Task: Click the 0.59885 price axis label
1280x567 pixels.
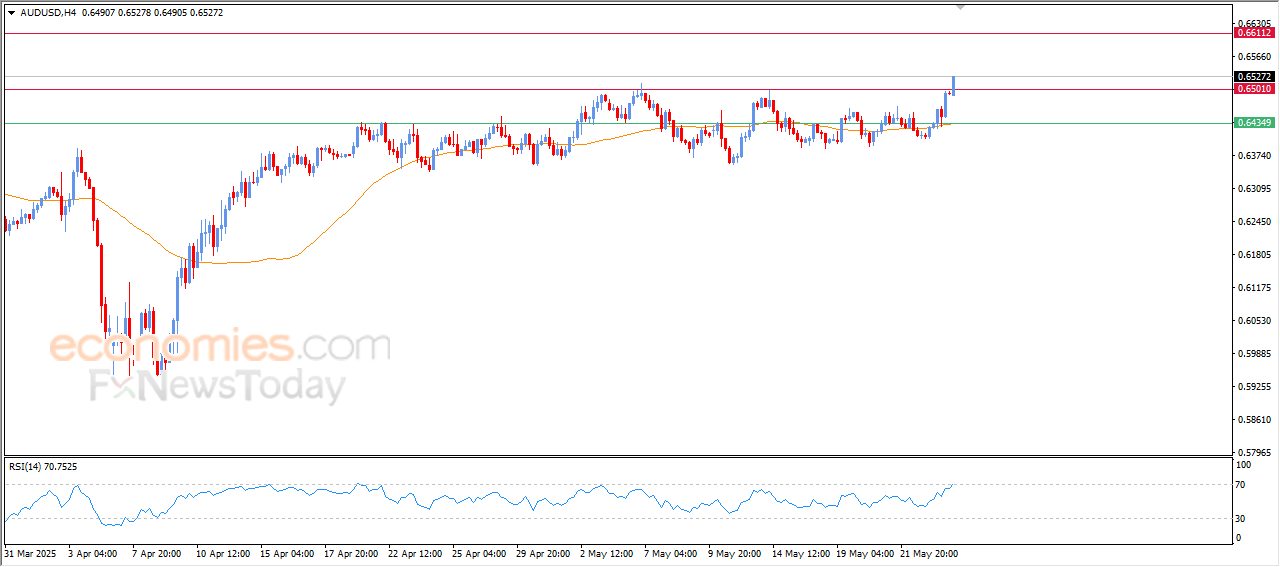Action: pos(1254,354)
